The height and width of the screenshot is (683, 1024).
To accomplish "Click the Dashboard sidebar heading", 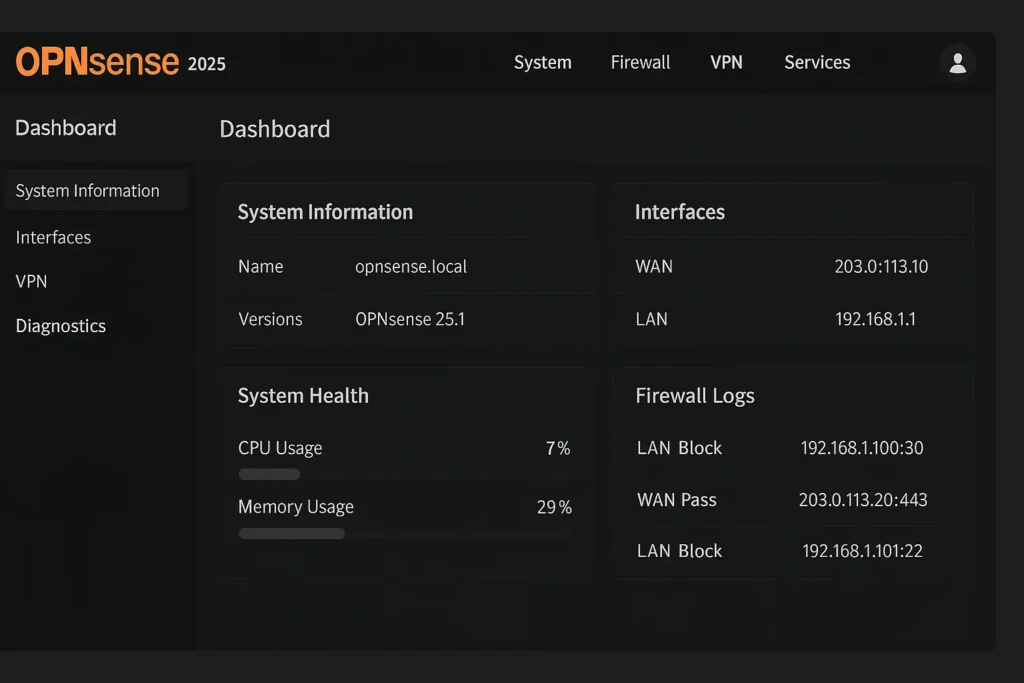I will coord(65,128).
